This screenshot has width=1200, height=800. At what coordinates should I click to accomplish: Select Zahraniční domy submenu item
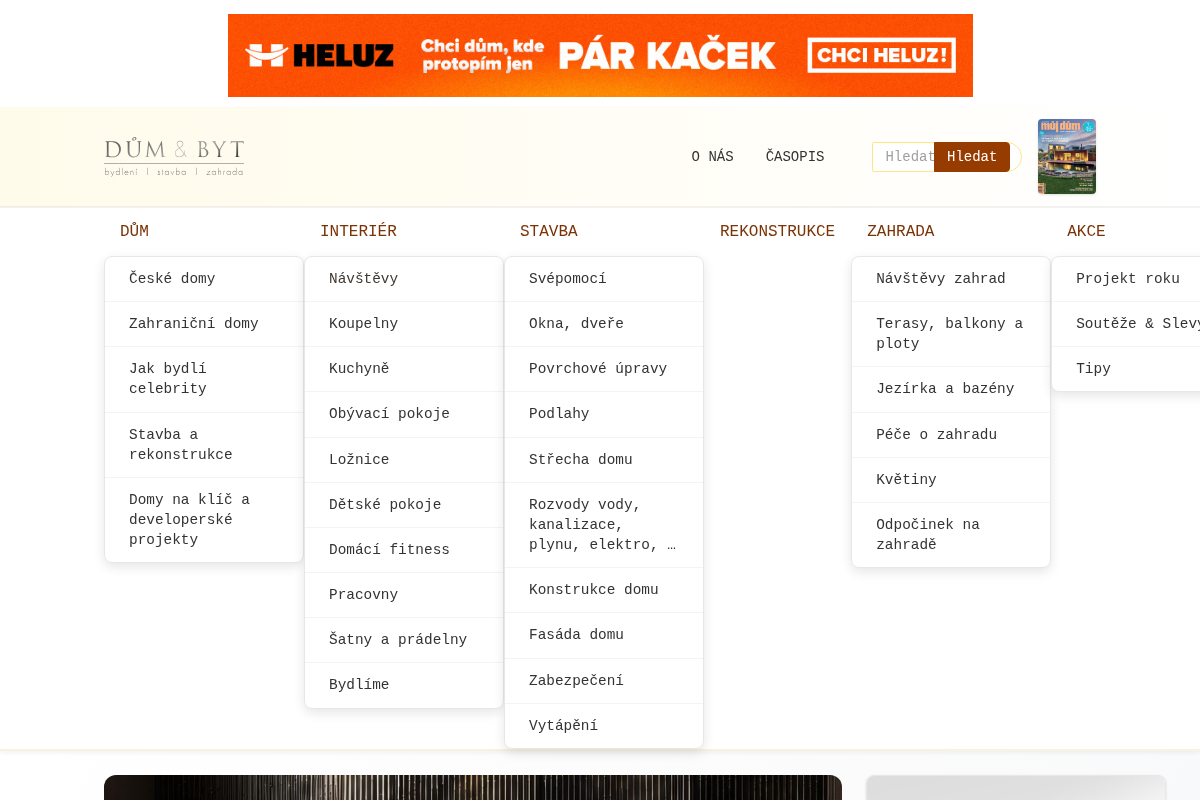tap(204, 324)
